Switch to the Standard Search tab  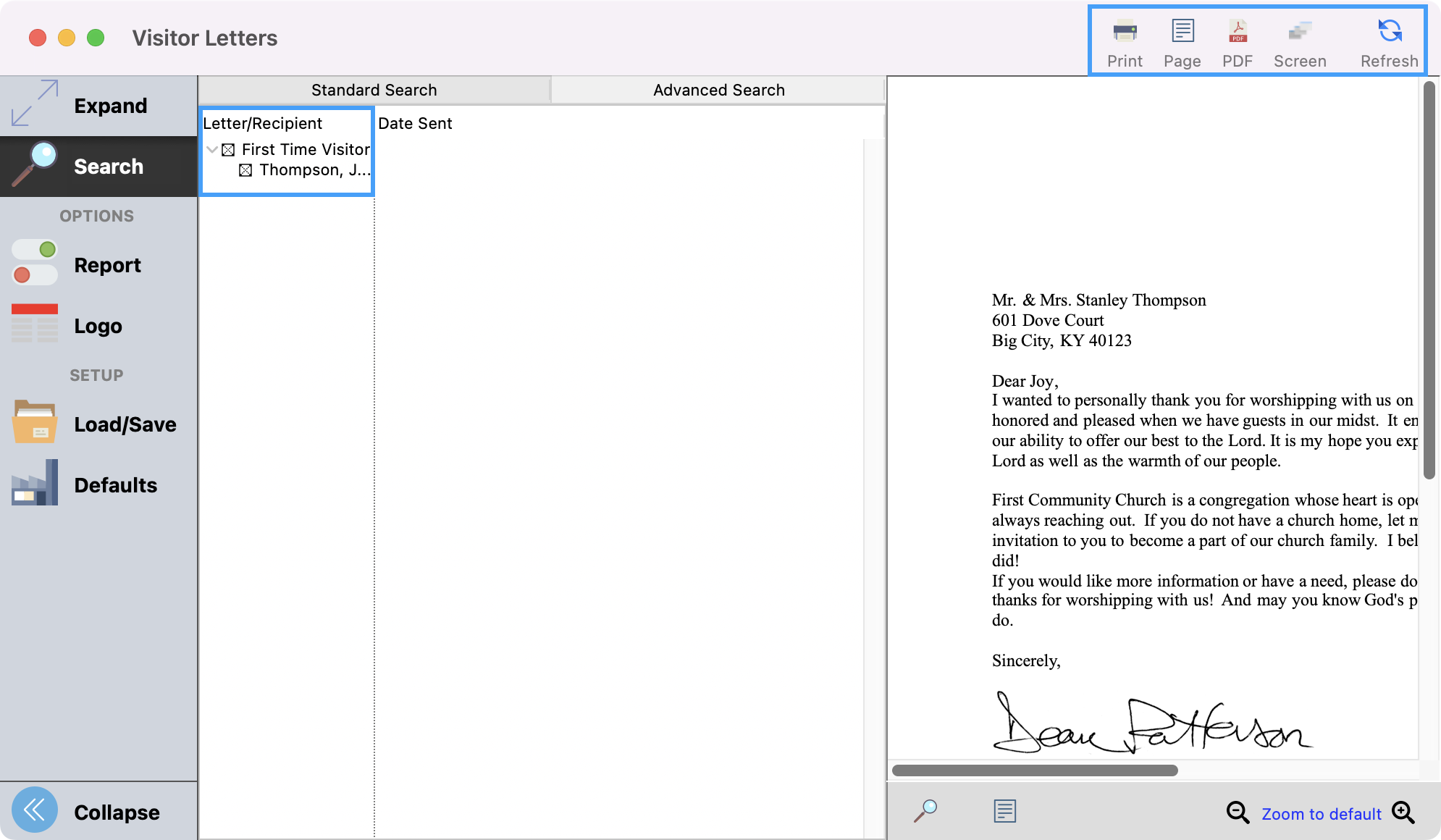(x=374, y=90)
